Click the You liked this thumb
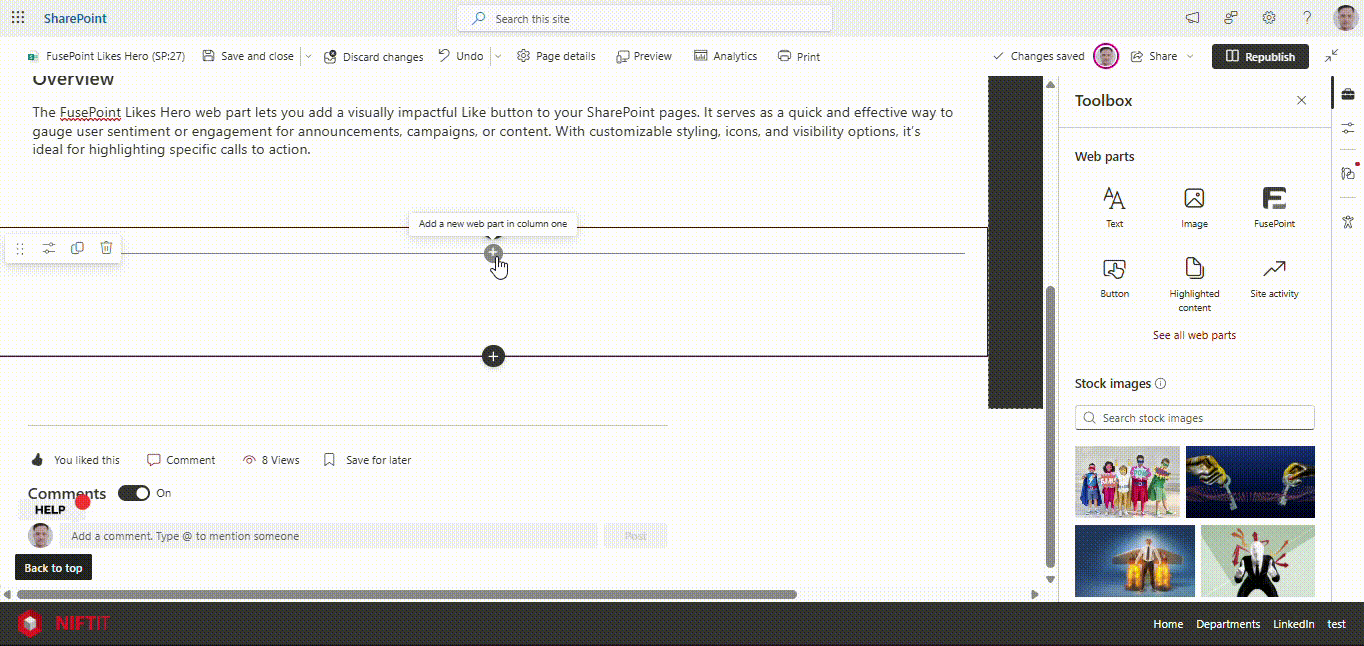Image resolution: width=1364 pixels, height=646 pixels. tap(38, 460)
